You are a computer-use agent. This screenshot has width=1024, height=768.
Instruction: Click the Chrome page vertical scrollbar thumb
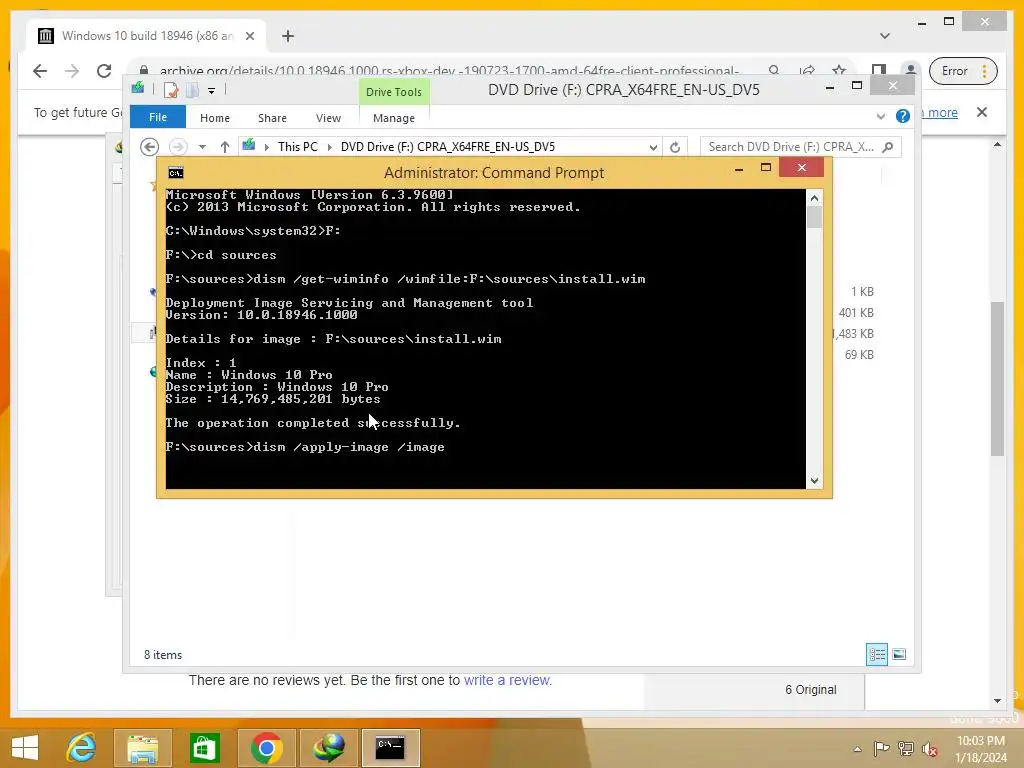[997, 379]
